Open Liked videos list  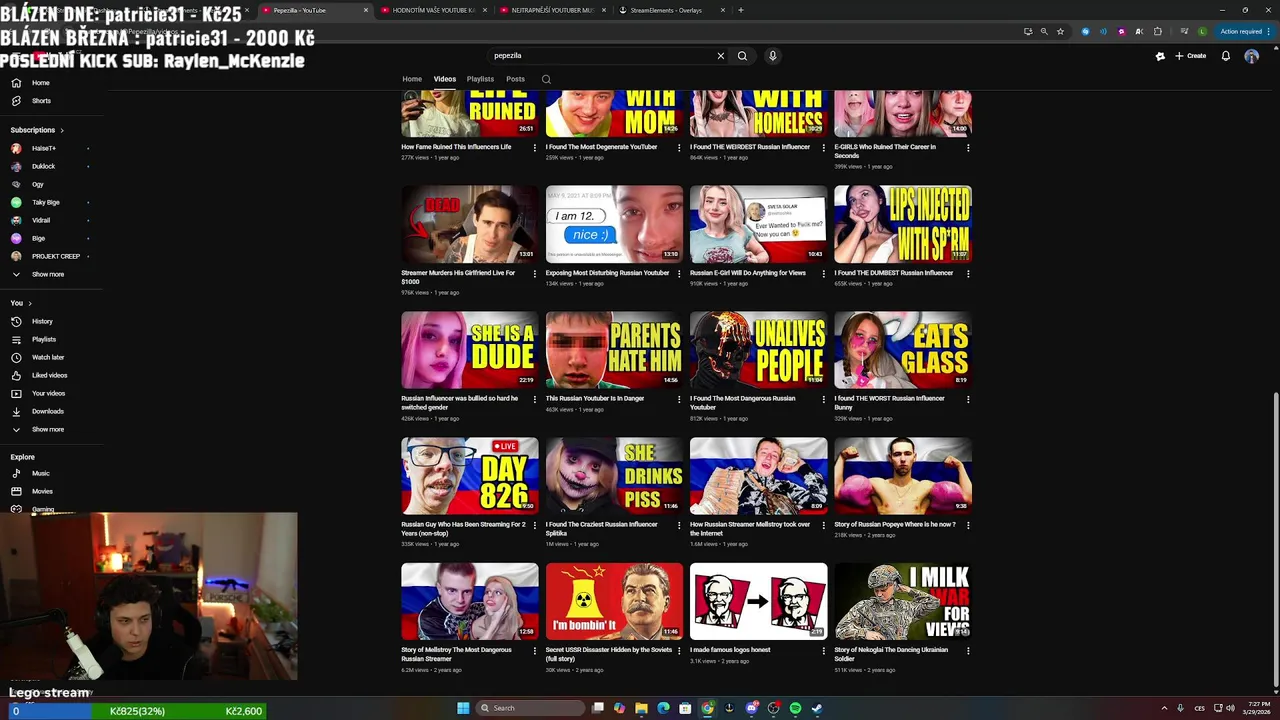tap(50, 375)
